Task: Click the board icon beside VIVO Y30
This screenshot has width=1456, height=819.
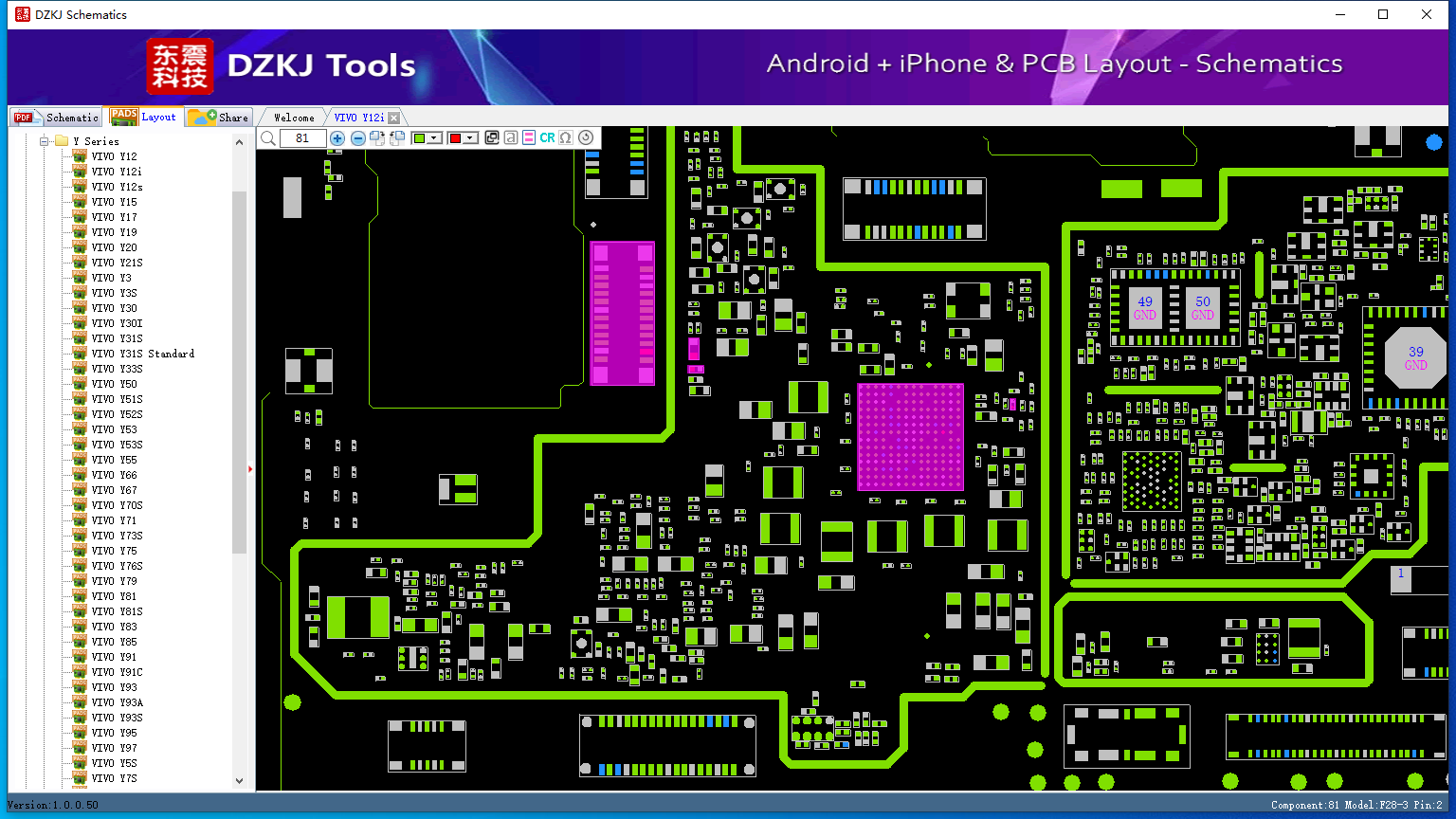Action: pos(80,308)
